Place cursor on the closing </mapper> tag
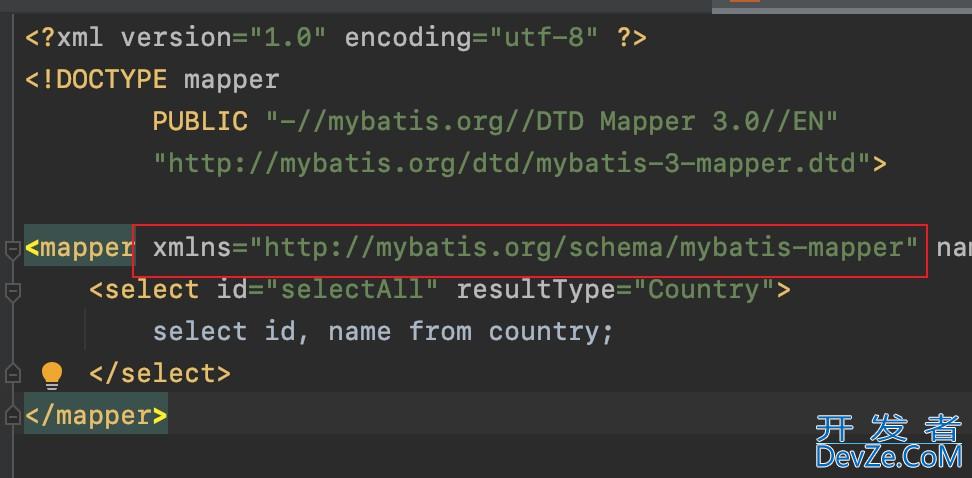This screenshot has height=478, width=972. click(96, 415)
